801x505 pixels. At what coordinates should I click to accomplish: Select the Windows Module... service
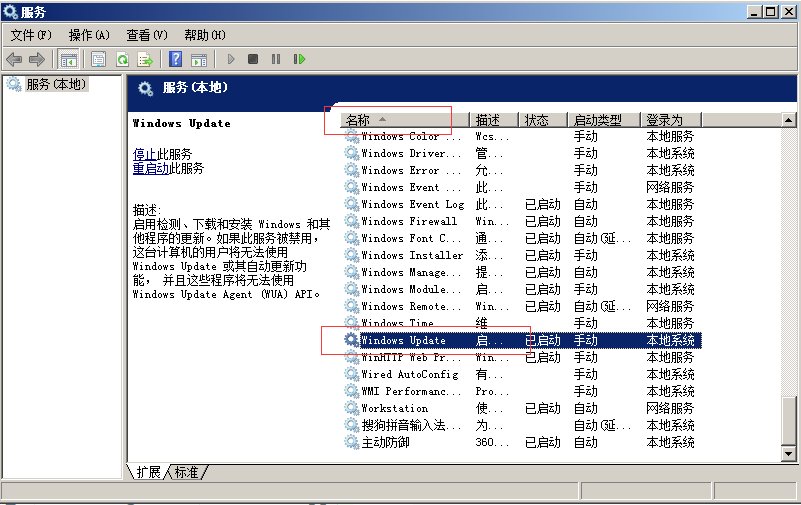pos(522,288)
